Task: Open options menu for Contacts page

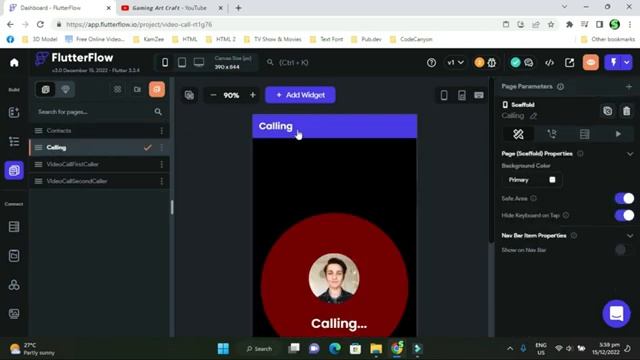Action: tap(162, 131)
